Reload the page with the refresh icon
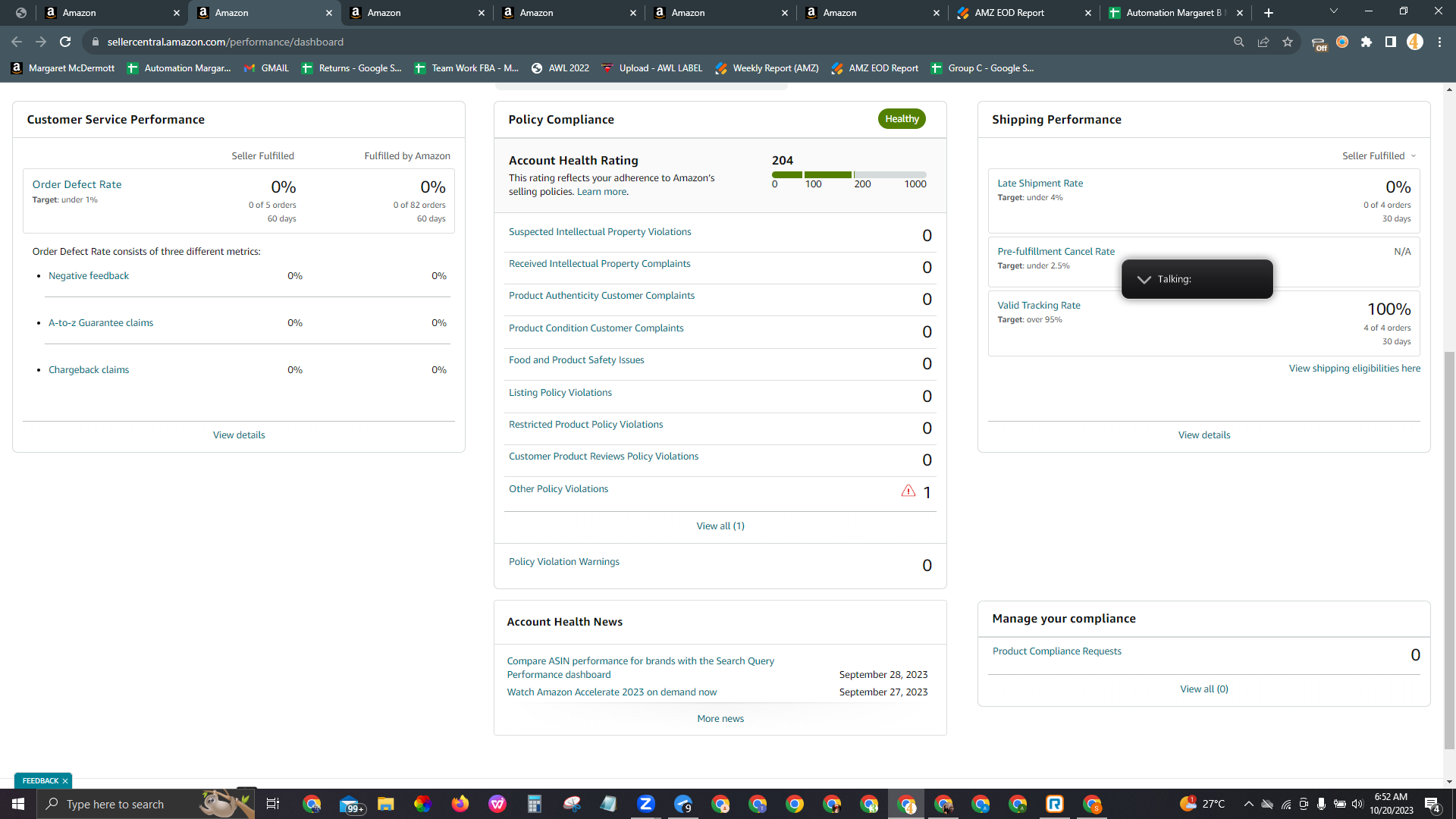 pos(65,42)
